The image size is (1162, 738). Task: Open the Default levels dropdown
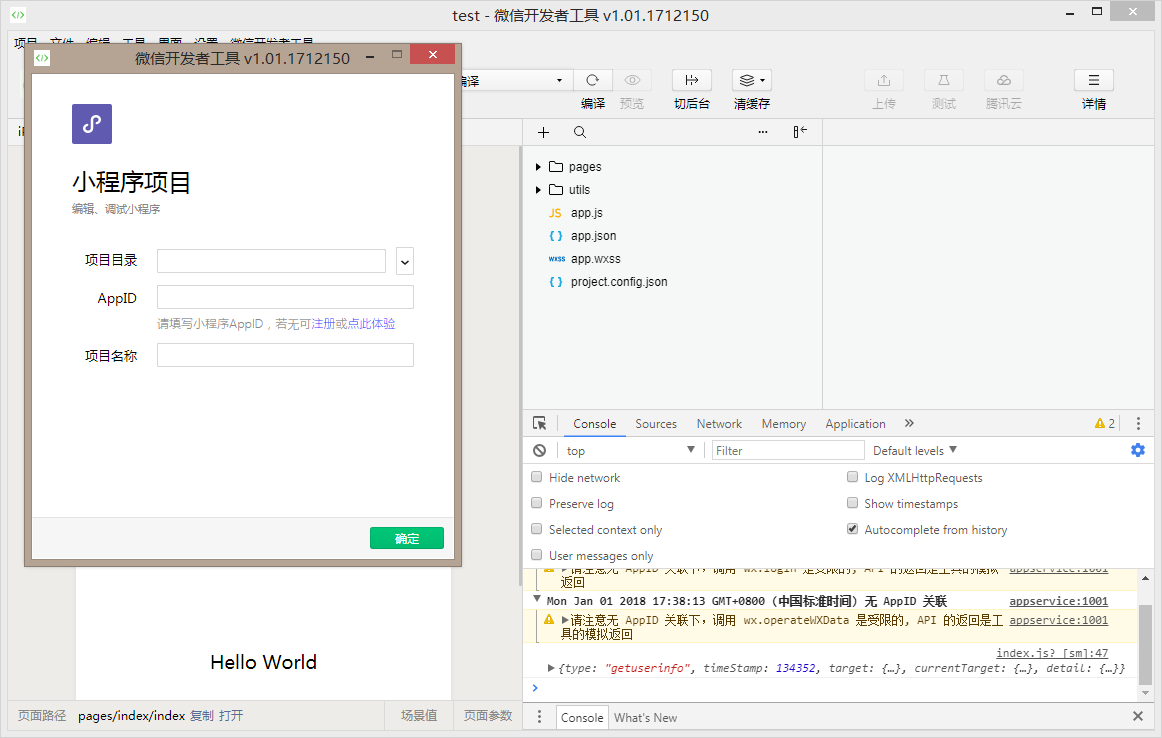click(914, 451)
